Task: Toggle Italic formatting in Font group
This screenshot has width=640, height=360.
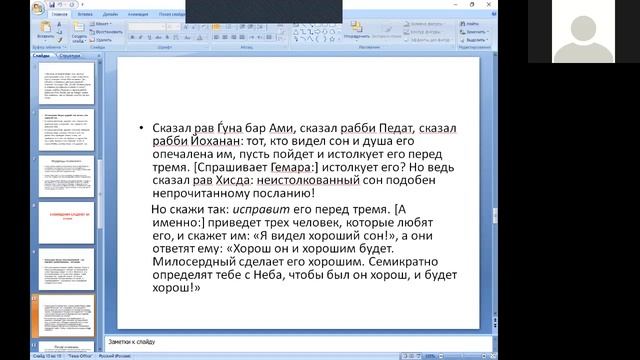Action: point(141,37)
